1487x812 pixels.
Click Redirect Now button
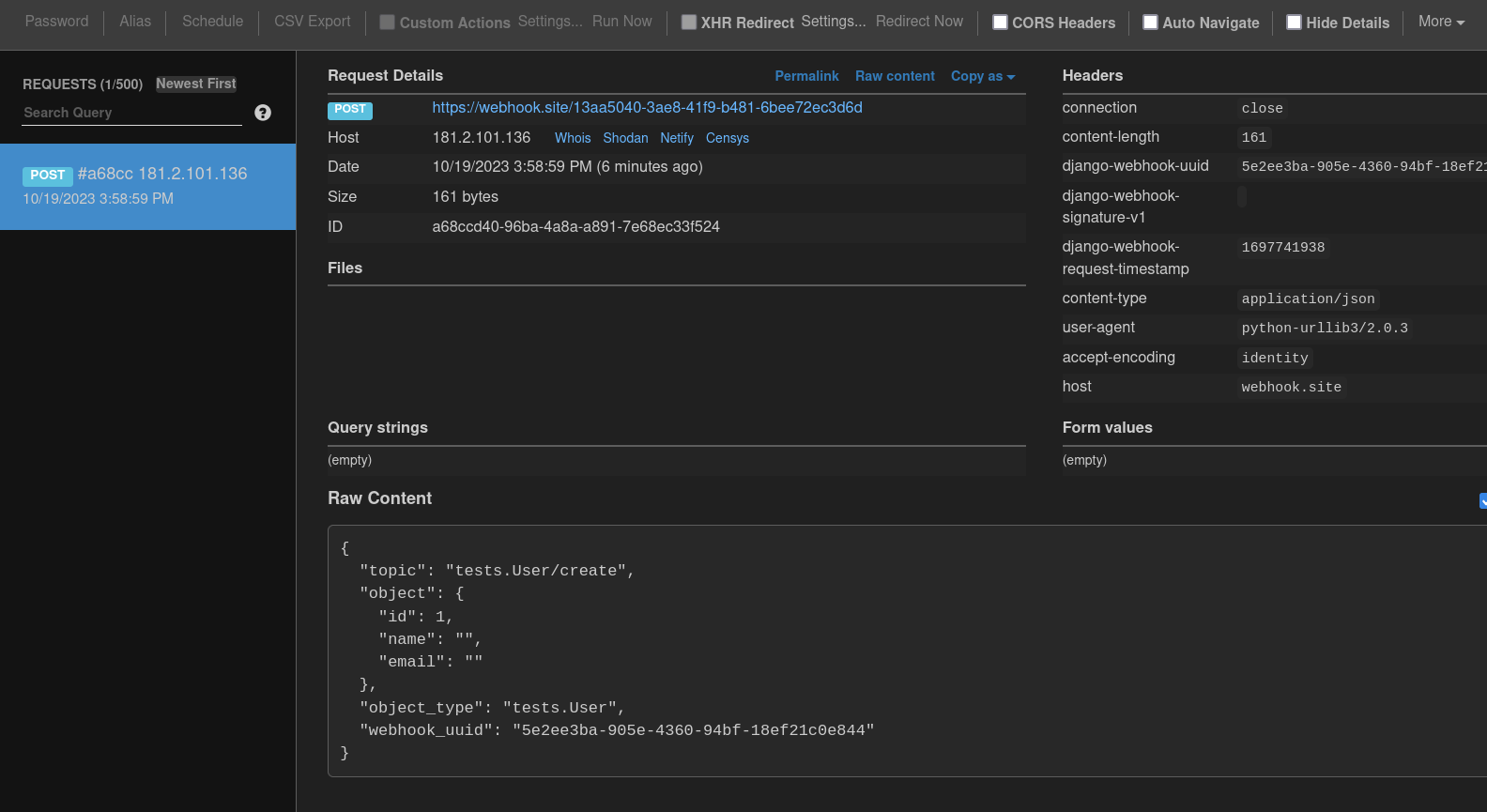pos(919,21)
